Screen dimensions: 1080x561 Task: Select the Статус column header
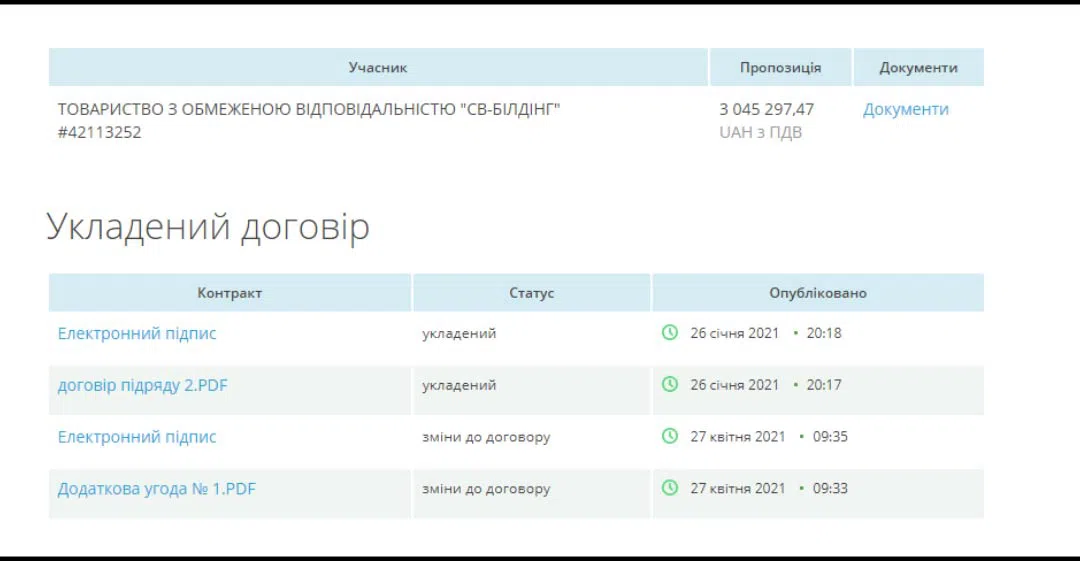[x=531, y=292]
